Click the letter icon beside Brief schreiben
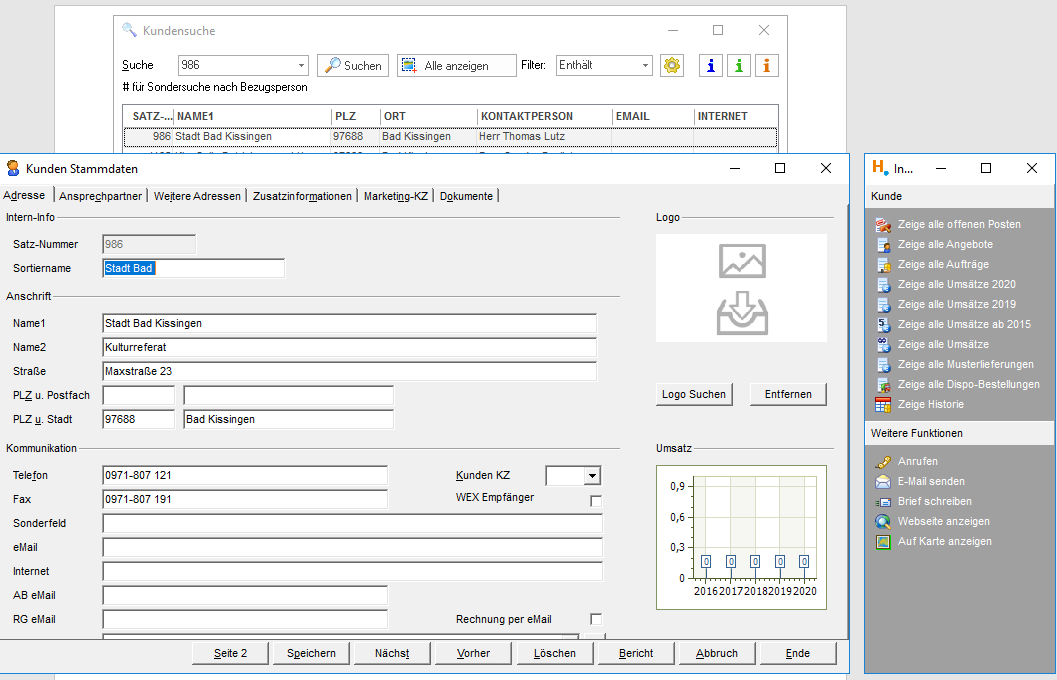The width and height of the screenshot is (1057, 680). point(883,501)
